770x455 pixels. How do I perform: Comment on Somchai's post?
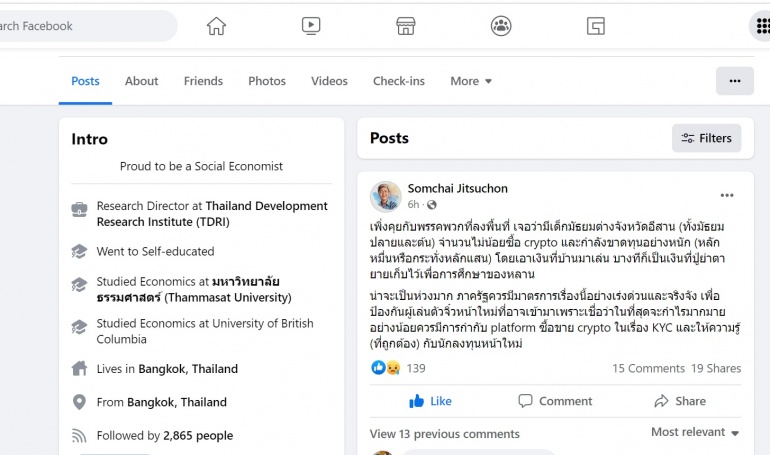555,401
